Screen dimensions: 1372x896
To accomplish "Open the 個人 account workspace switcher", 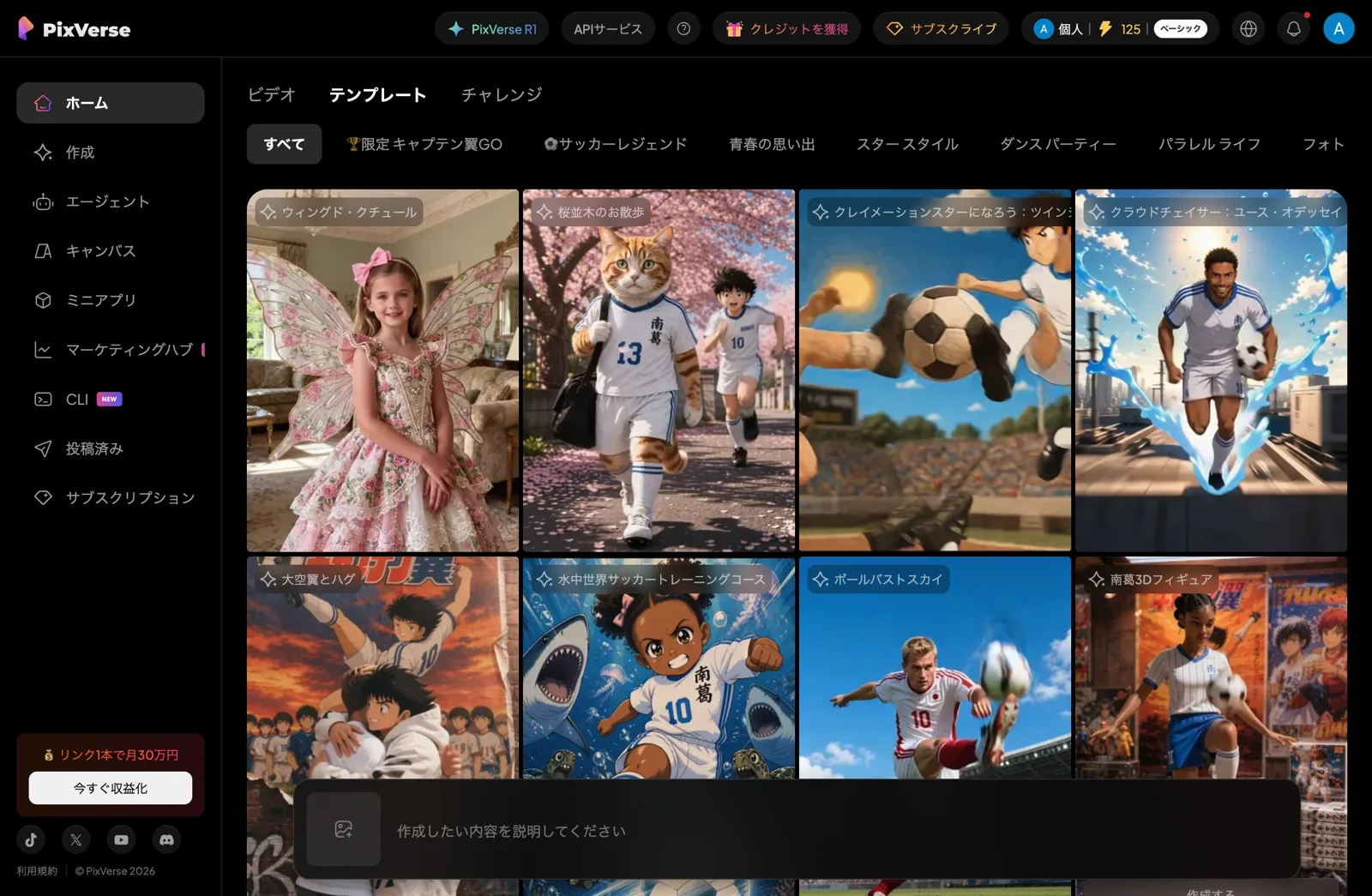I will 1059,29.
